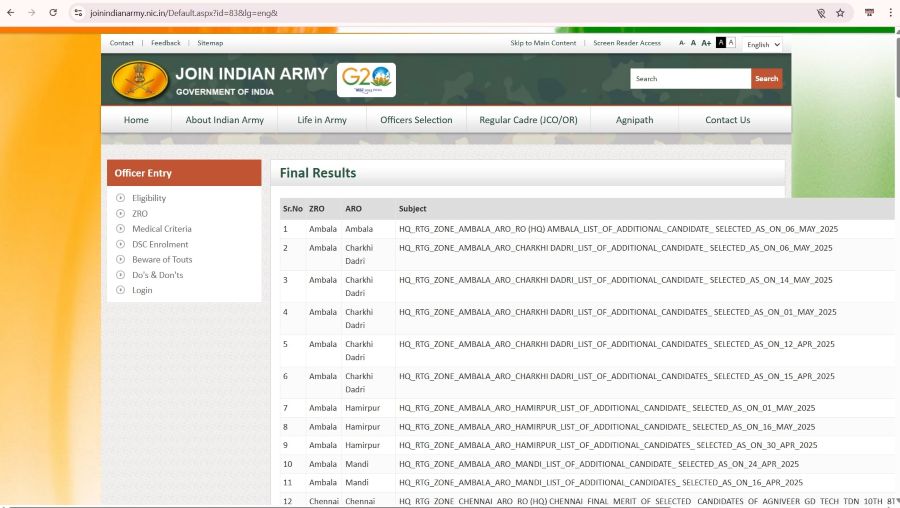Select the dark contrast theme swatch
This screenshot has height=508, width=900.
point(721,42)
